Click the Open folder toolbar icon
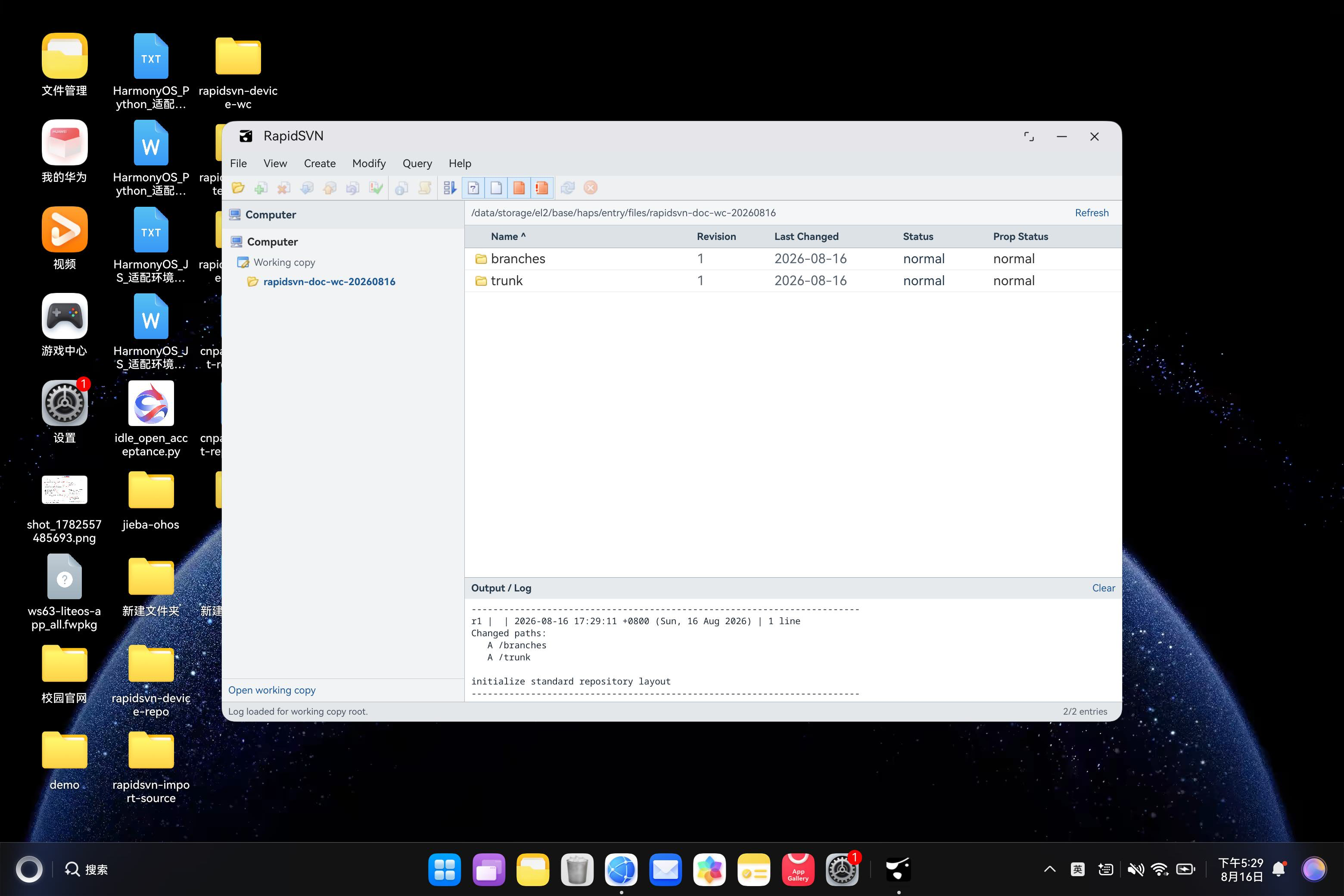Viewport: 1344px width, 896px height. 238,187
